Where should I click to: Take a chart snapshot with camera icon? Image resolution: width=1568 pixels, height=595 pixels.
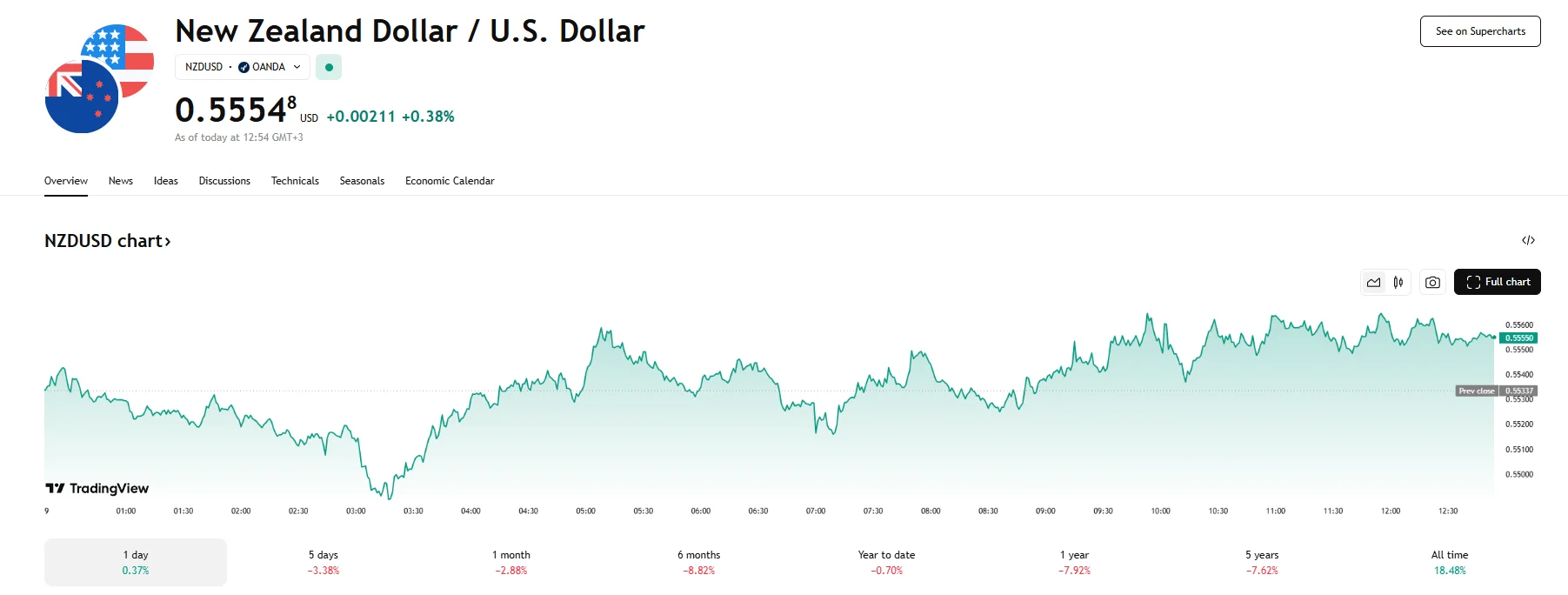[1432, 283]
